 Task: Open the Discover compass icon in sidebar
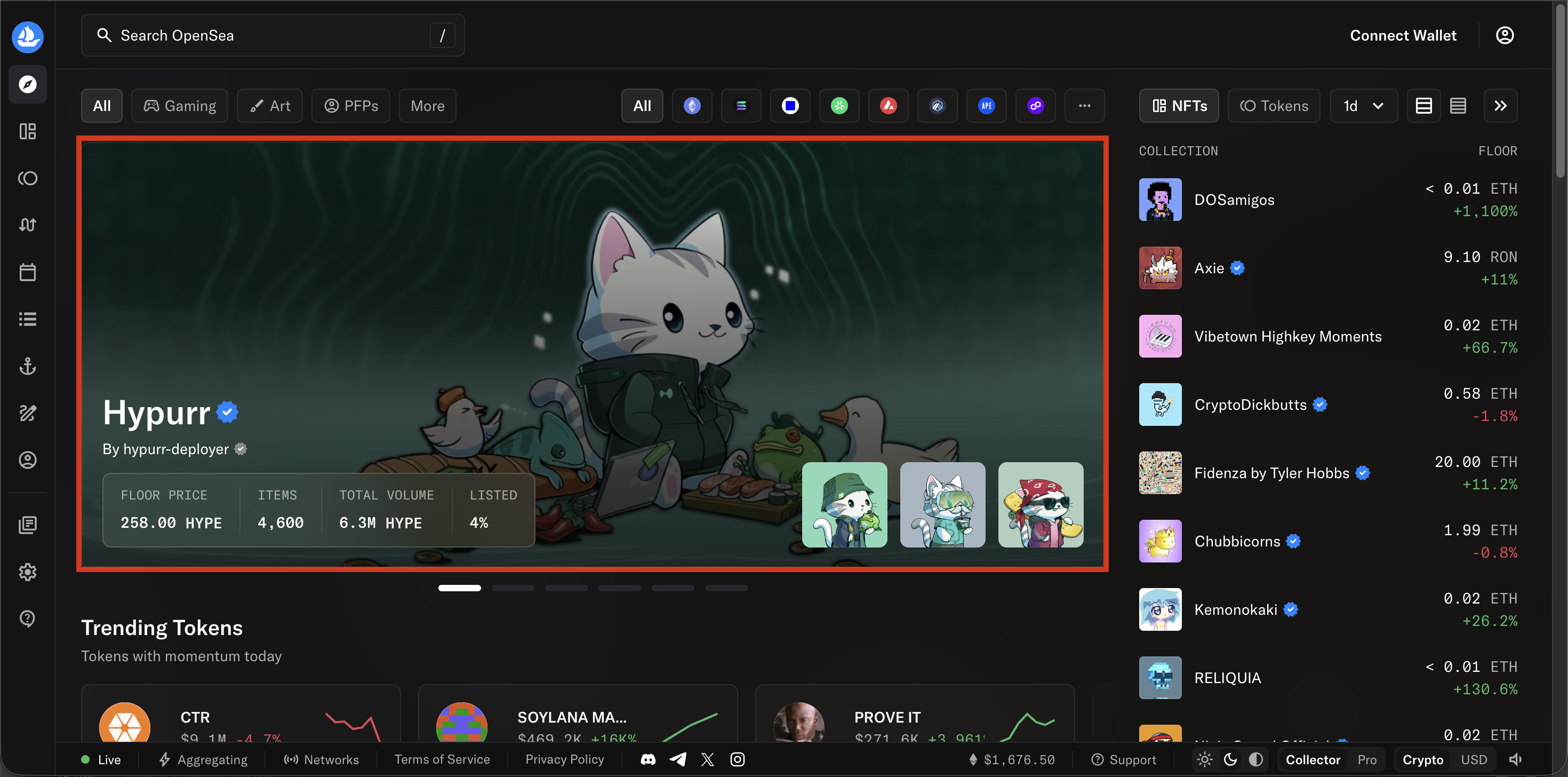(27, 84)
